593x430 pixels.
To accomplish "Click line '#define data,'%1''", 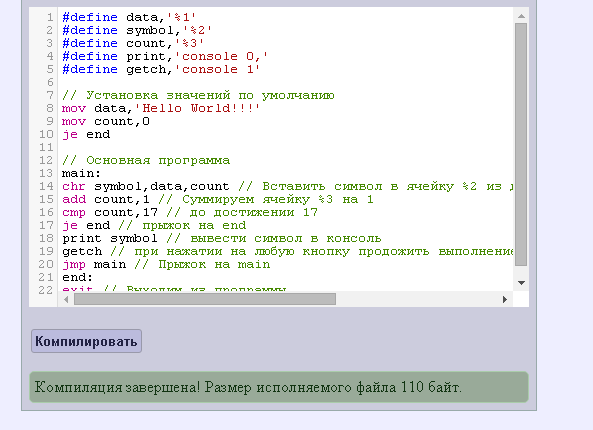I will coord(129,17).
